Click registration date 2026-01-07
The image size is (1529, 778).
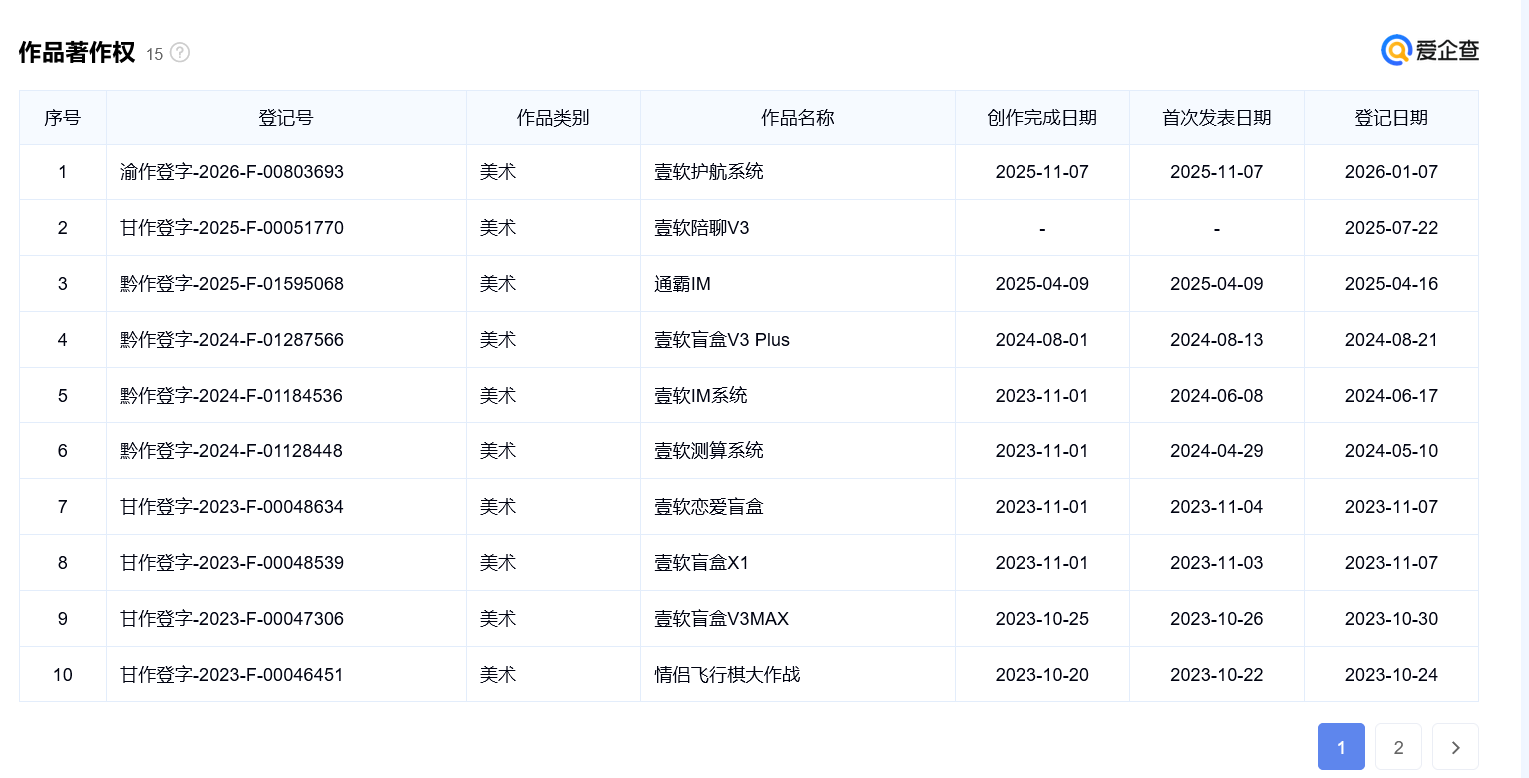coord(1391,172)
